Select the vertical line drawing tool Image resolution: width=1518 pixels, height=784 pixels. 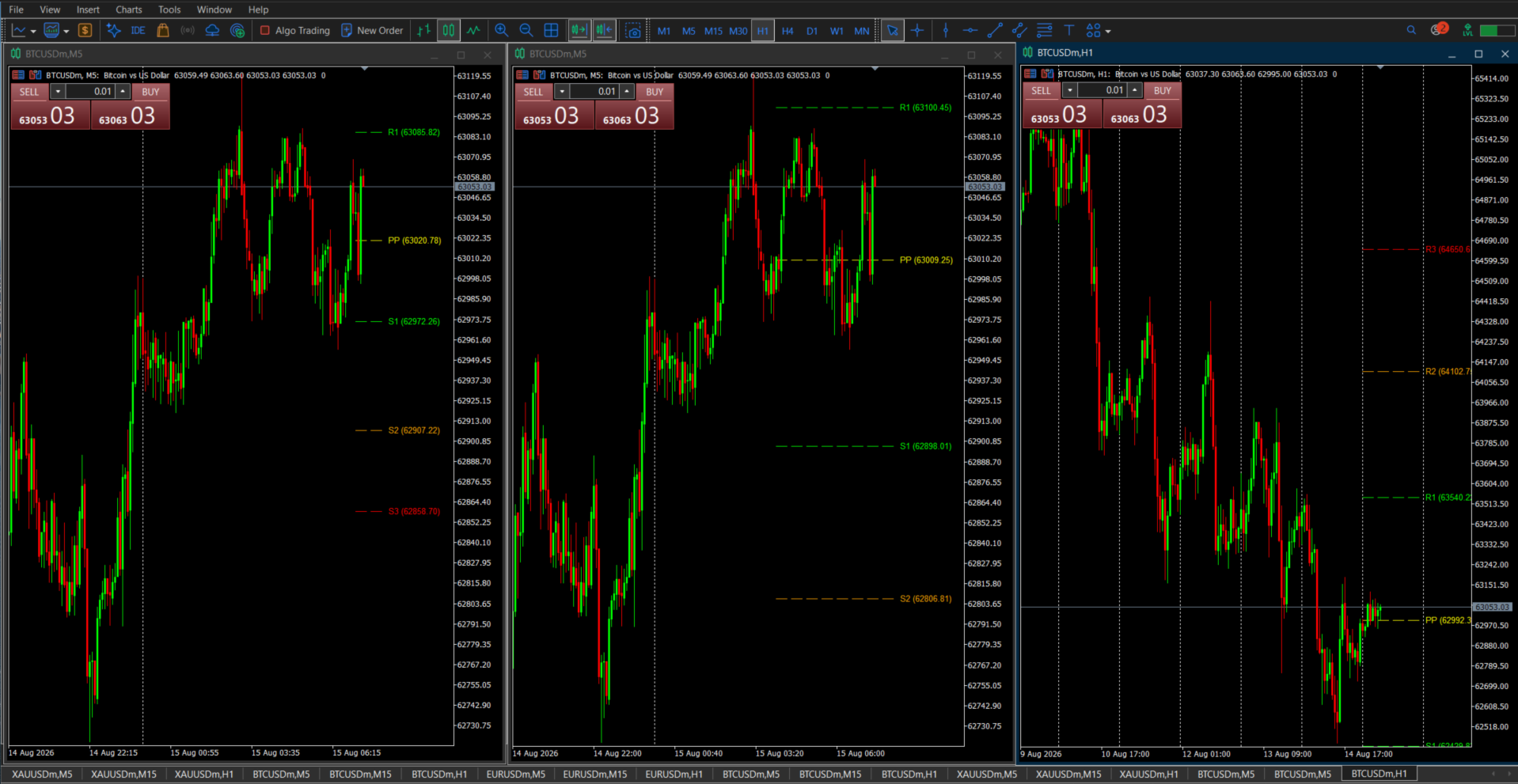[946, 30]
